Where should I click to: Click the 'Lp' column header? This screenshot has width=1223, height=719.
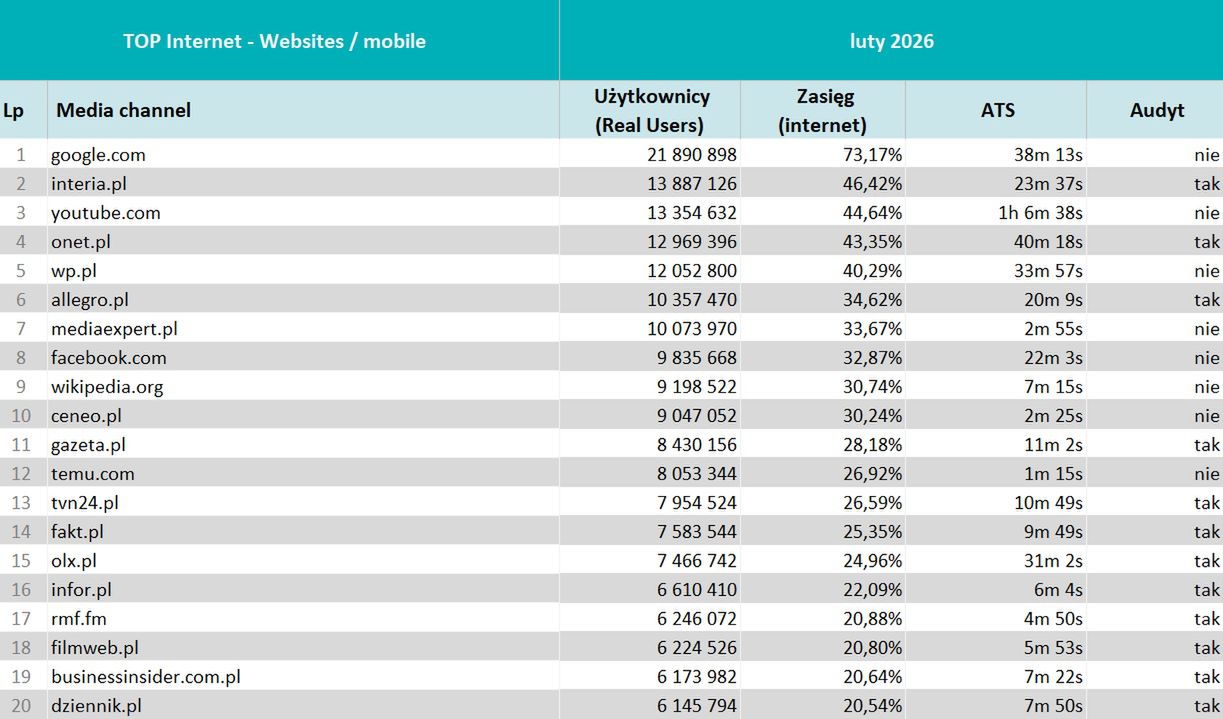(x=13, y=110)
